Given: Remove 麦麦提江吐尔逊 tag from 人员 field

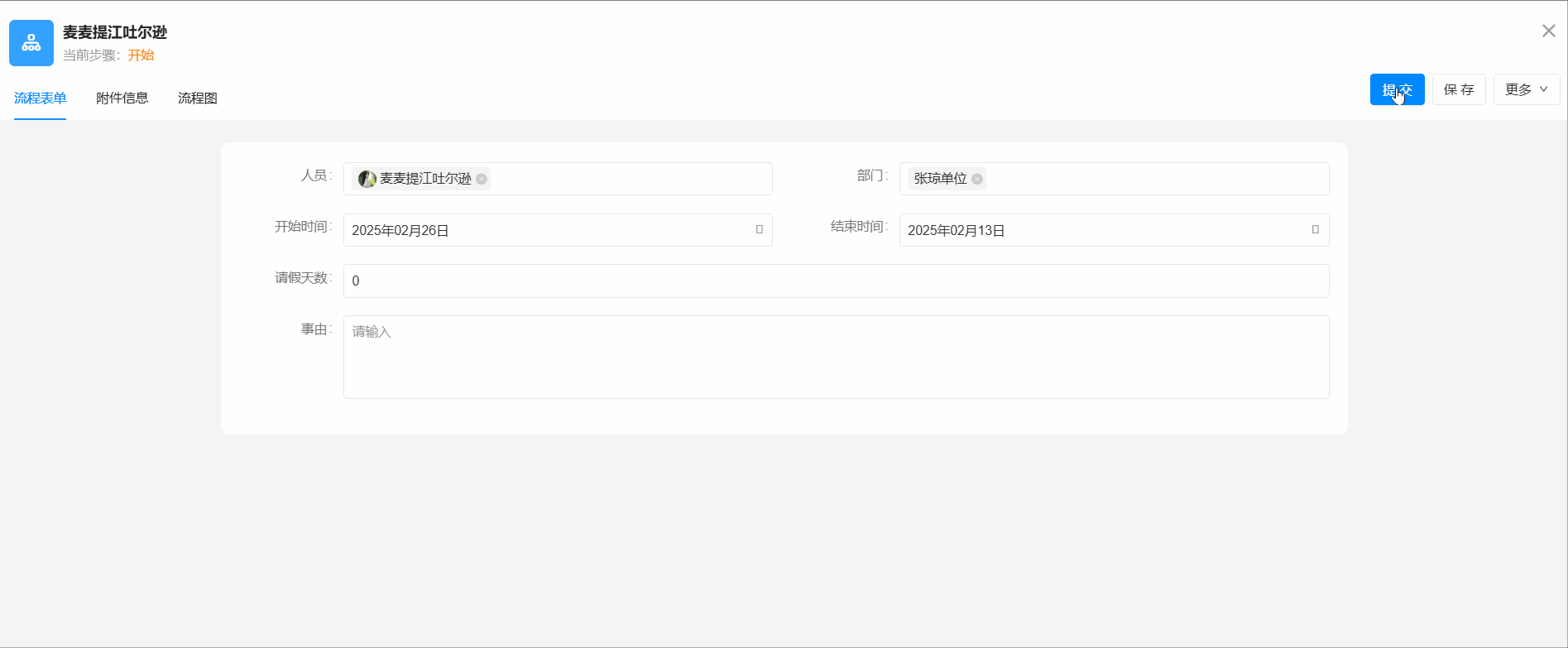Looking at the screenshot, I should click(x=482, y=179).
